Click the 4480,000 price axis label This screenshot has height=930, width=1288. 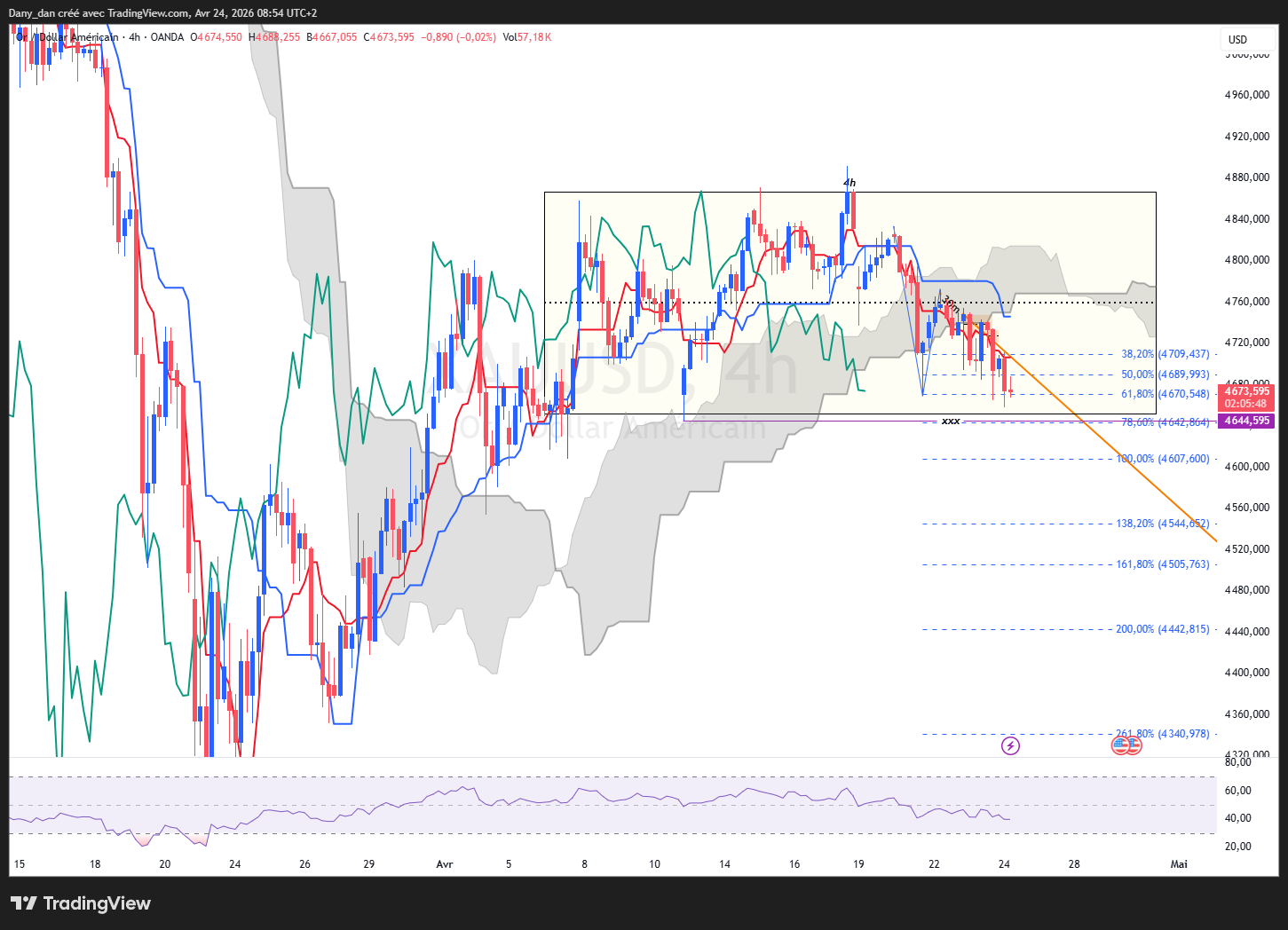1247,590
